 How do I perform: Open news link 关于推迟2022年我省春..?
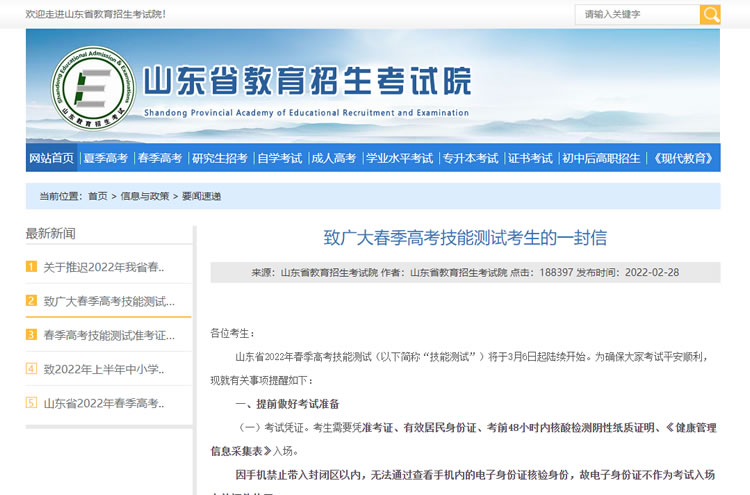(x=104, y=267)
